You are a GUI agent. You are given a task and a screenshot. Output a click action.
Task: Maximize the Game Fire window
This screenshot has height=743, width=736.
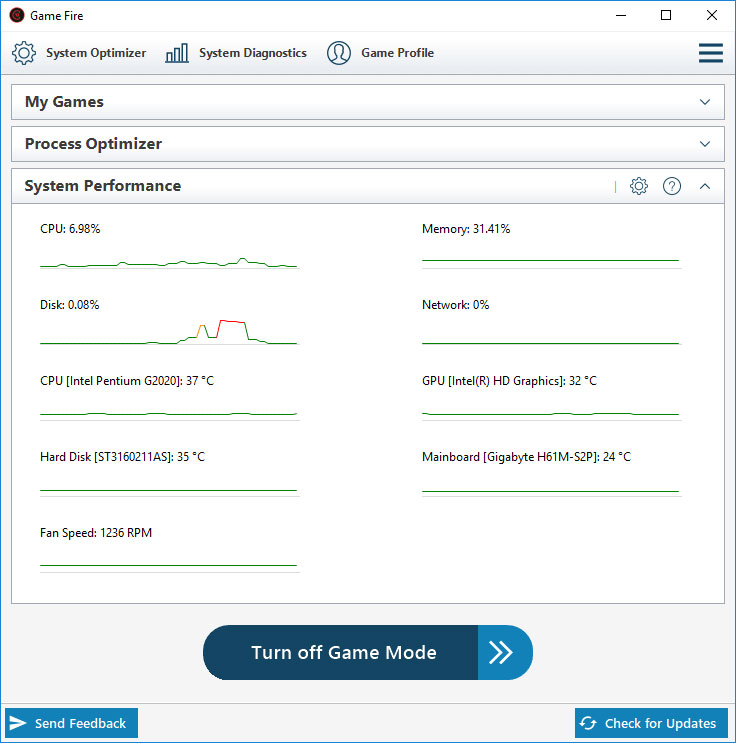tap(666, 16)
